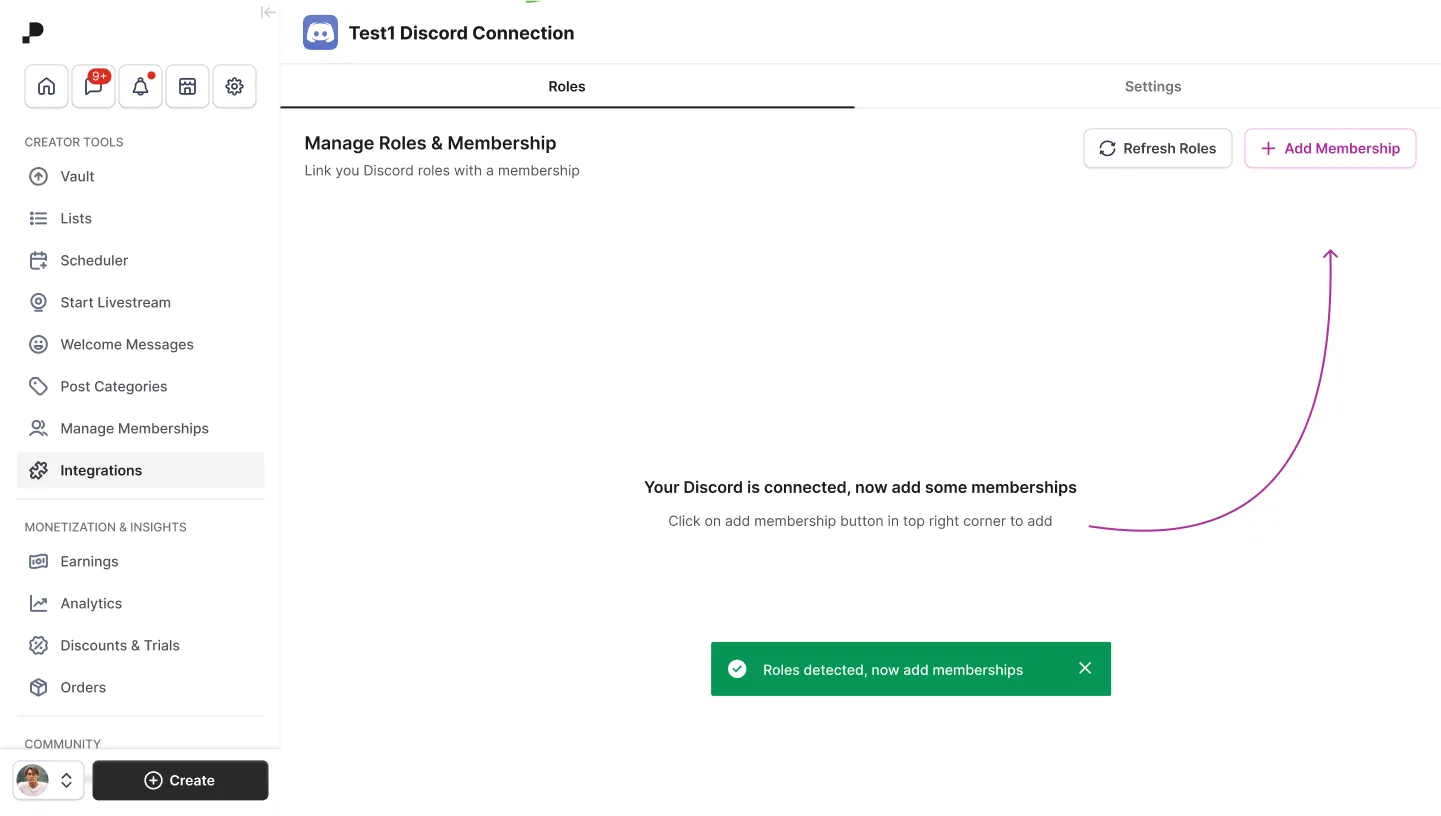The width and height of the screenshot is (1441, 816).
Task: Open settings from the top toolbar
Action: 234,87
